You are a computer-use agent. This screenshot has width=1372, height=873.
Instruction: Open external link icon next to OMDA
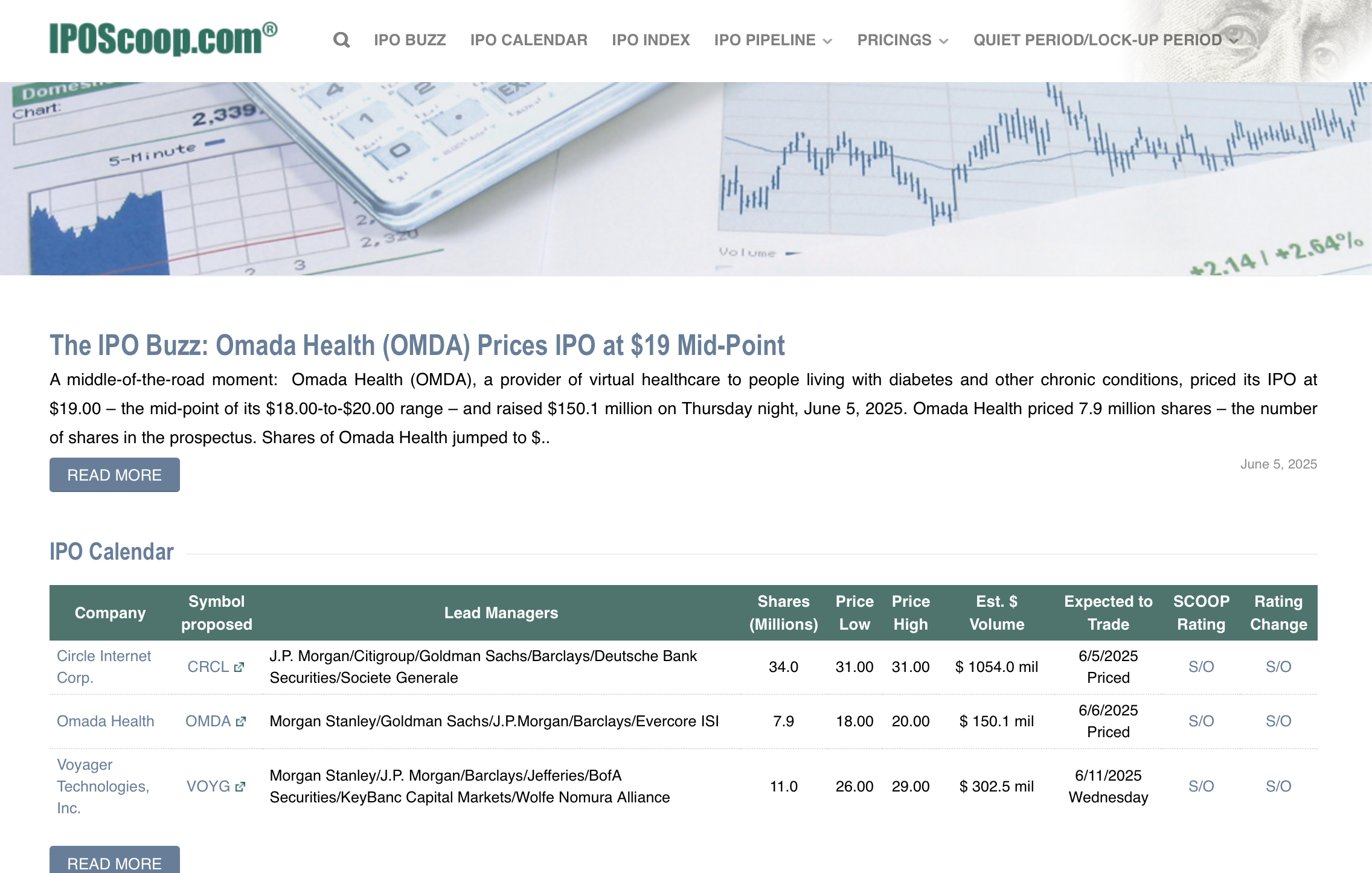[x=241, y=721]
